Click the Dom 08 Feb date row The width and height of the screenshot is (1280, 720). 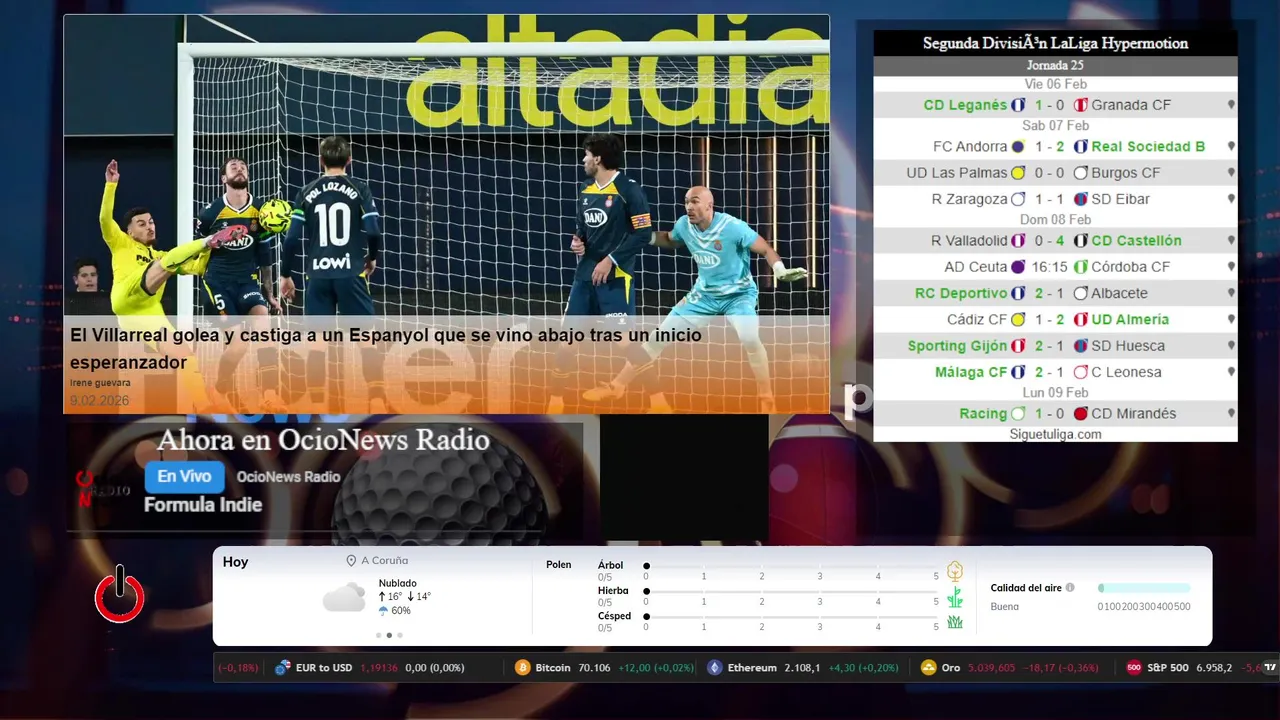pyautogui.click(x=1055, y=220)
